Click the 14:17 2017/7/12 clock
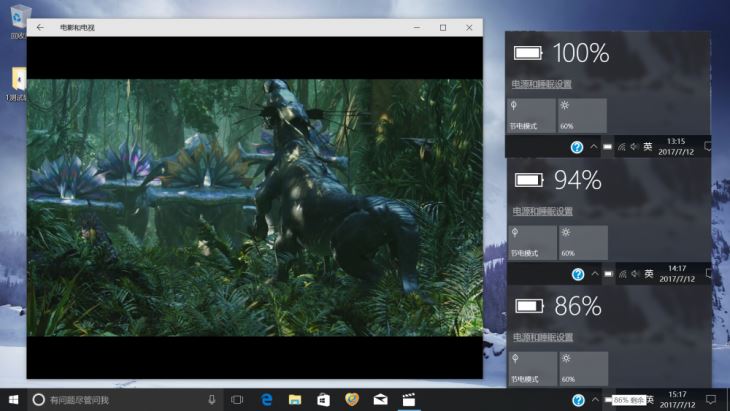The height and width of the screenshot is (411, 730). pos(677,274)
